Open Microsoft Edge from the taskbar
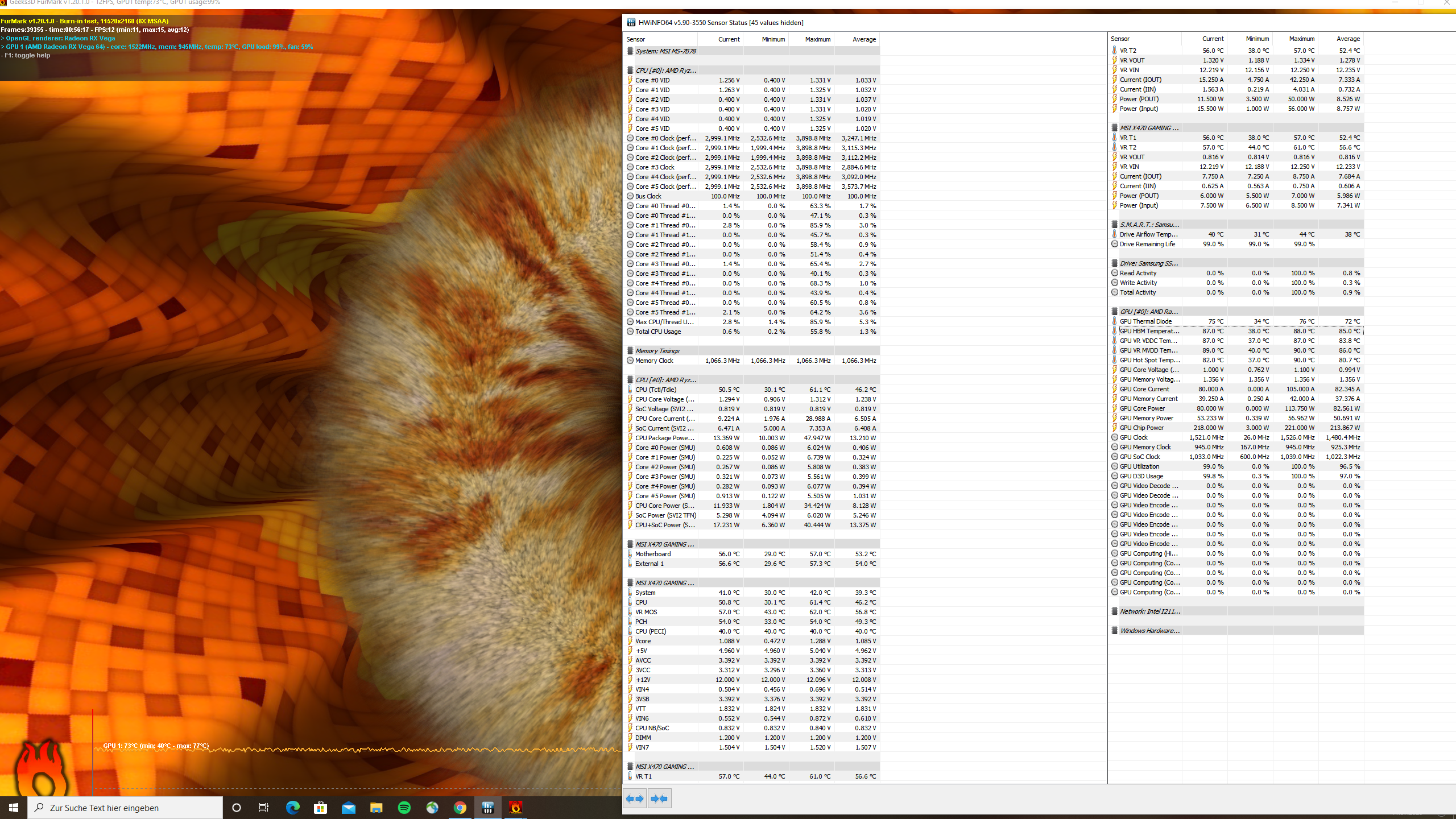The height and width of the screenshot is (819, 1456). point(293,808)
